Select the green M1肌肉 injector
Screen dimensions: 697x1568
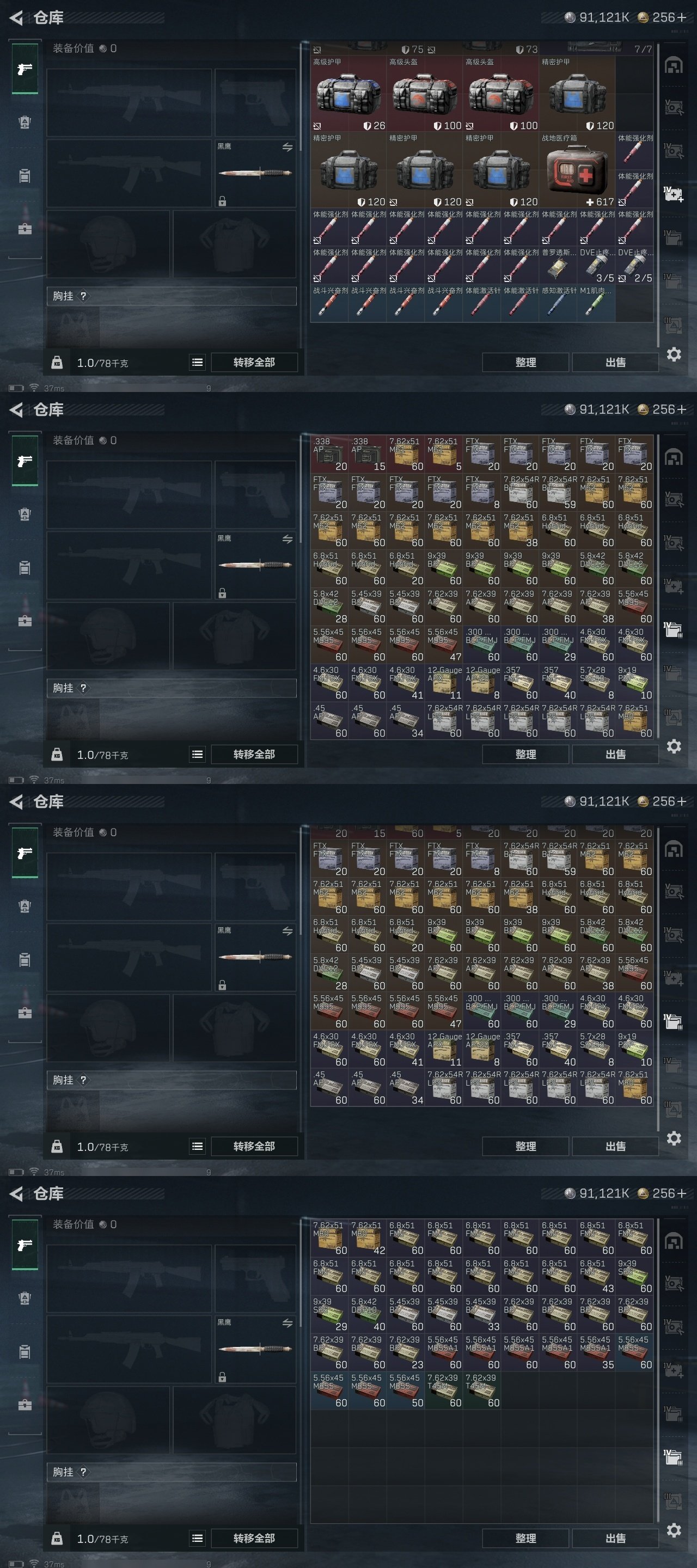click(595, 303)
